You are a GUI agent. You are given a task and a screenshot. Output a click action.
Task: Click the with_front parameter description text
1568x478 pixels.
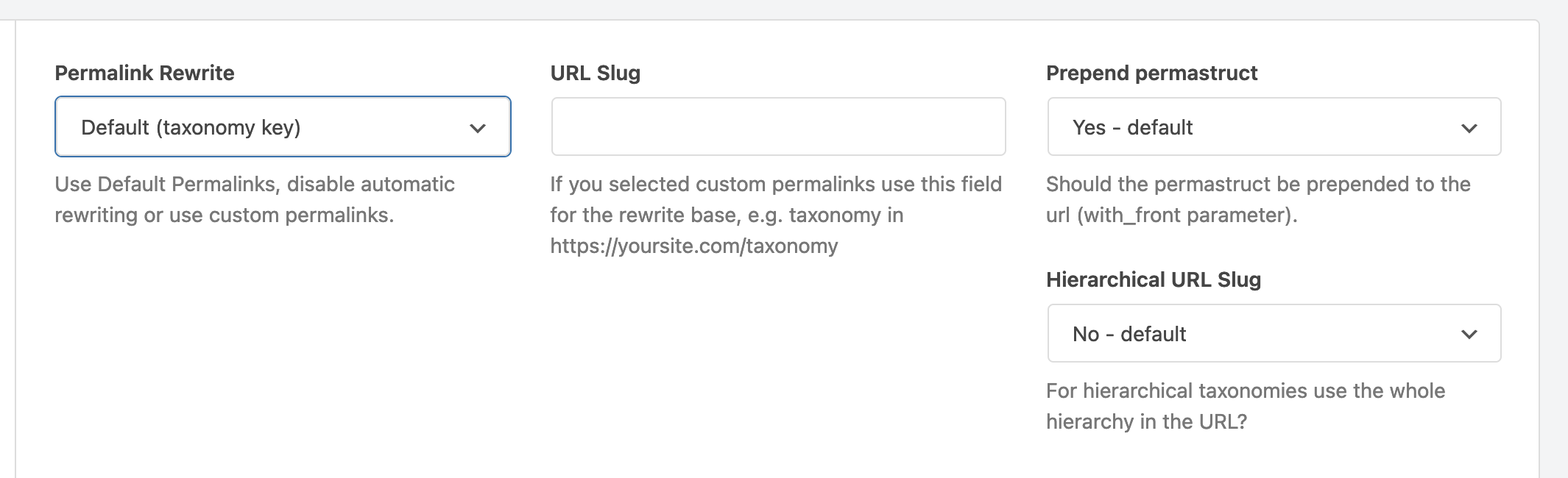pyautogui.click(x=1259, y=200)
